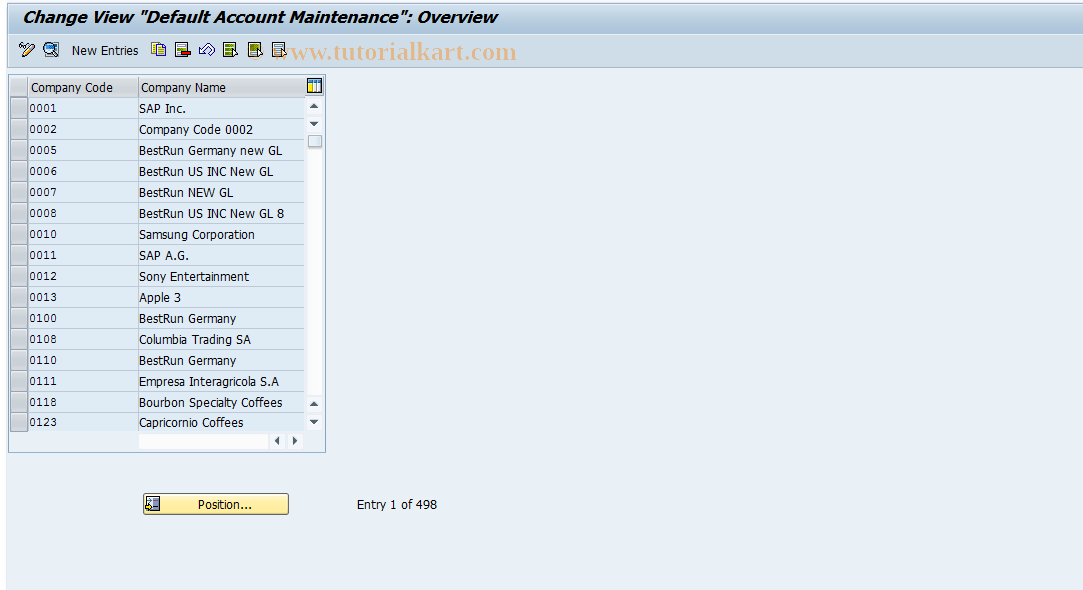Click the Company Code column header
Screen dimensions: 1083x590
pyautogui.click(x=83, y=87)
